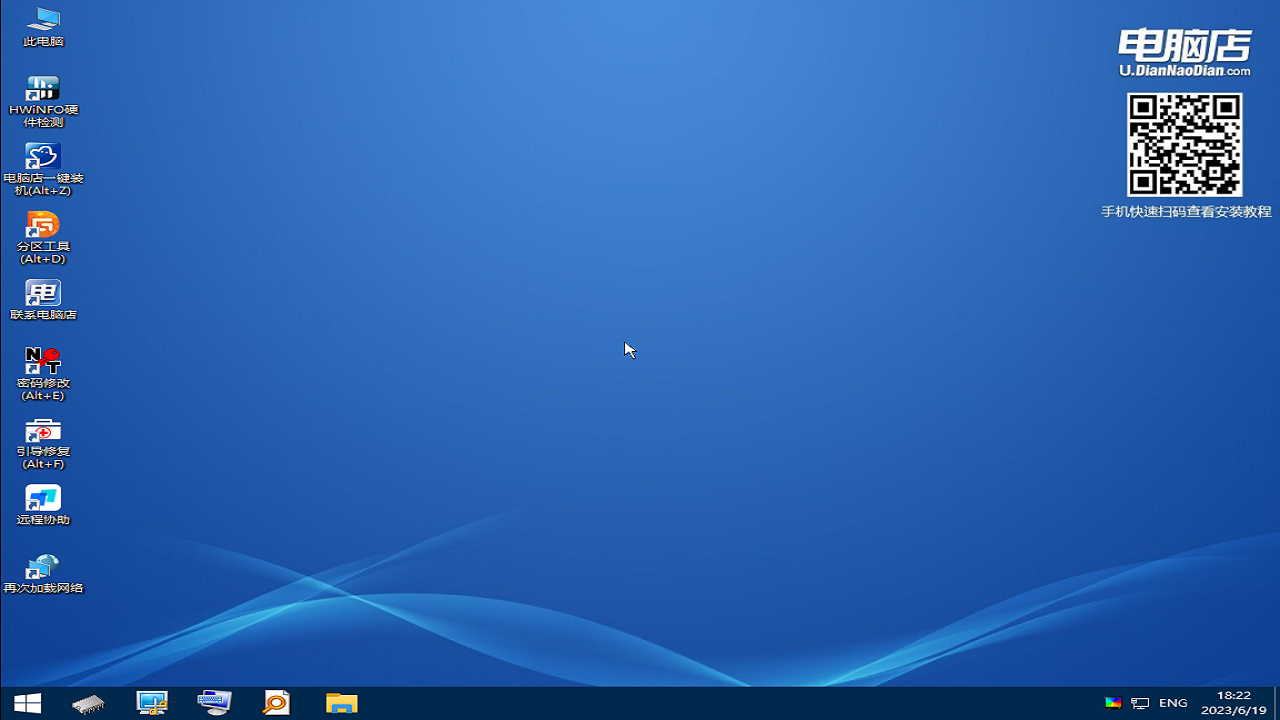Click the memory chip icon on taskbar
The height and width of the screenshot is (720, 1280).
click(89, 703)
